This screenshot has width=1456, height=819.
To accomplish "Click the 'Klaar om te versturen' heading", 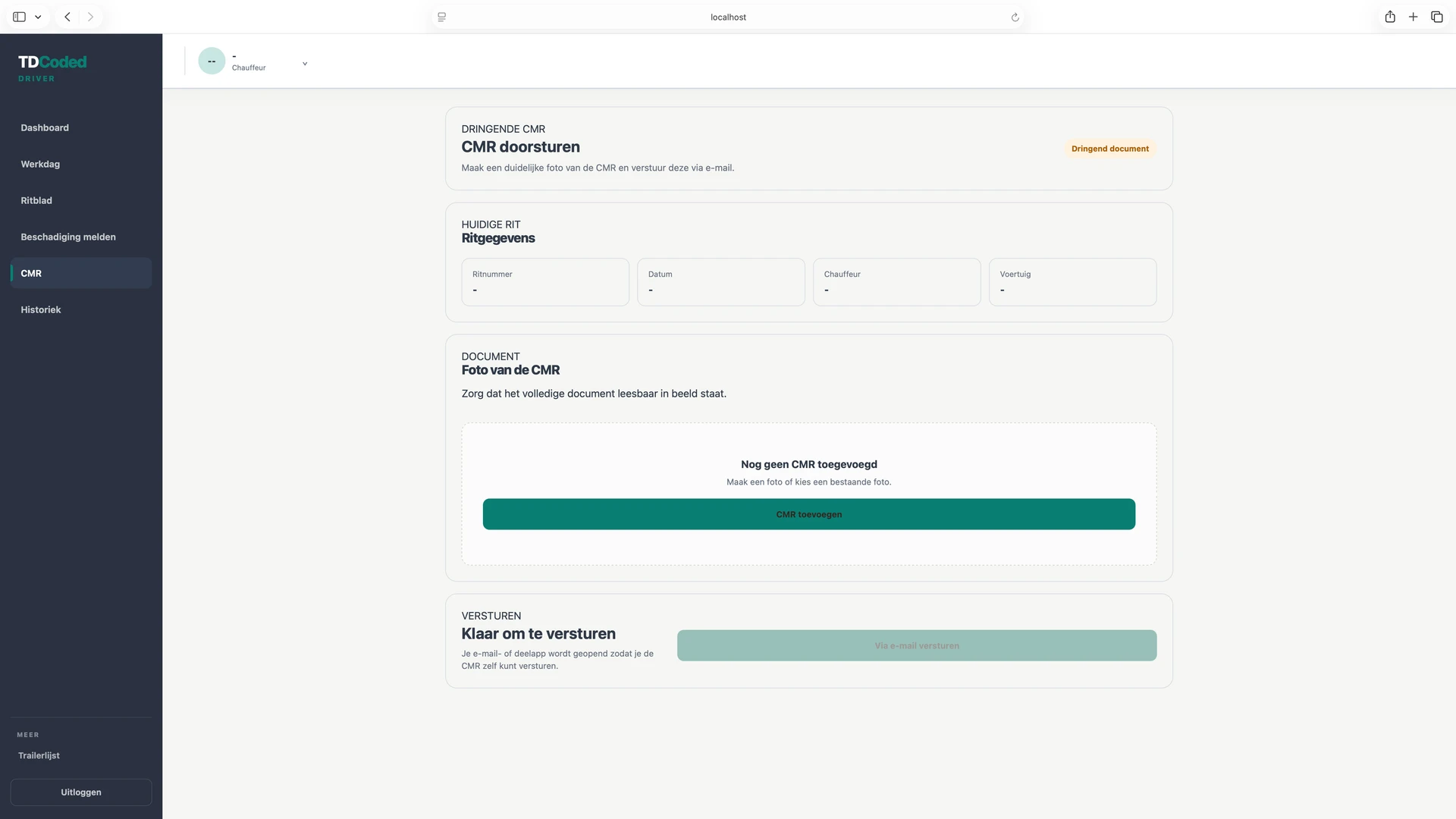I will point(538,634).
